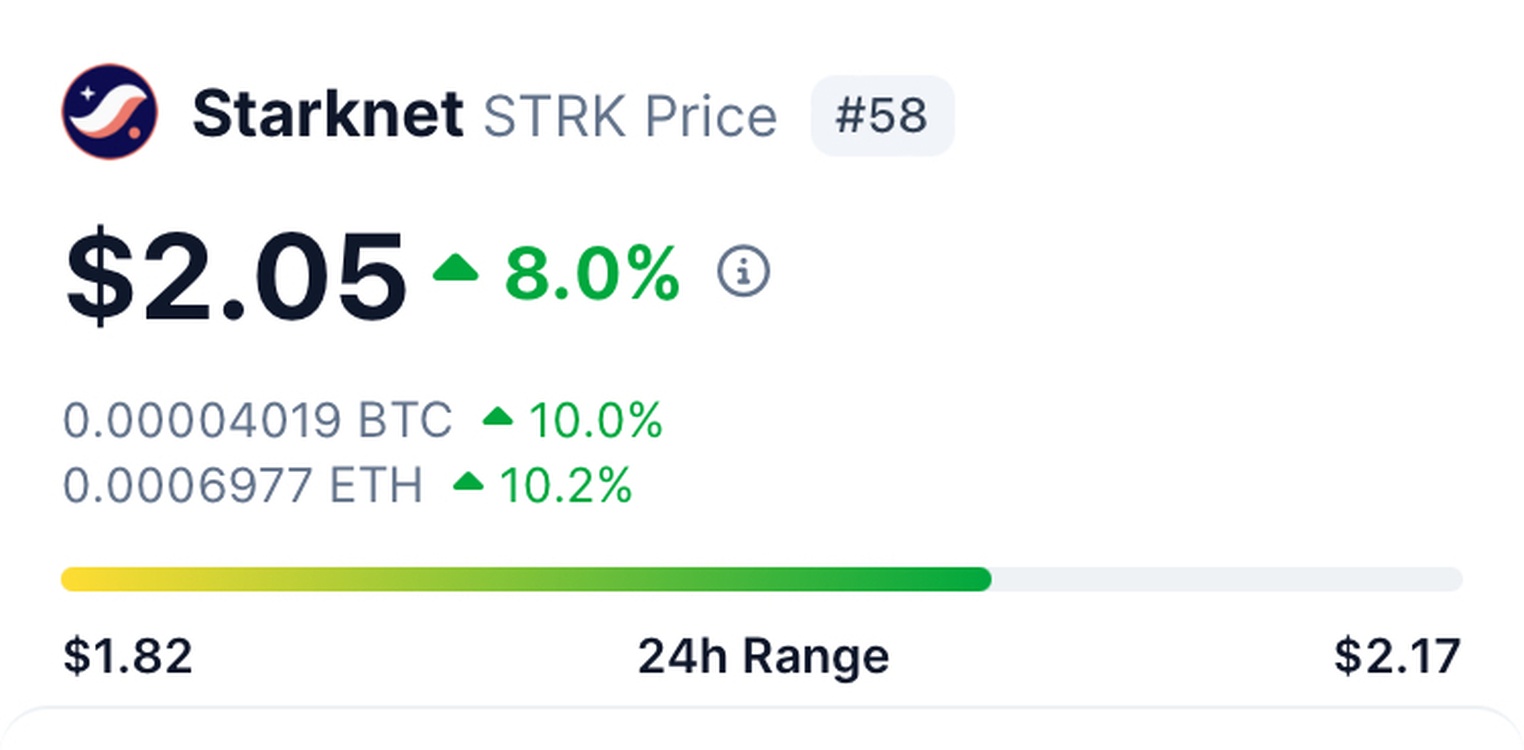Screen dimensions: 1524x750
Task: Click the 8.0% price change figure
Action: coord(592,274)
